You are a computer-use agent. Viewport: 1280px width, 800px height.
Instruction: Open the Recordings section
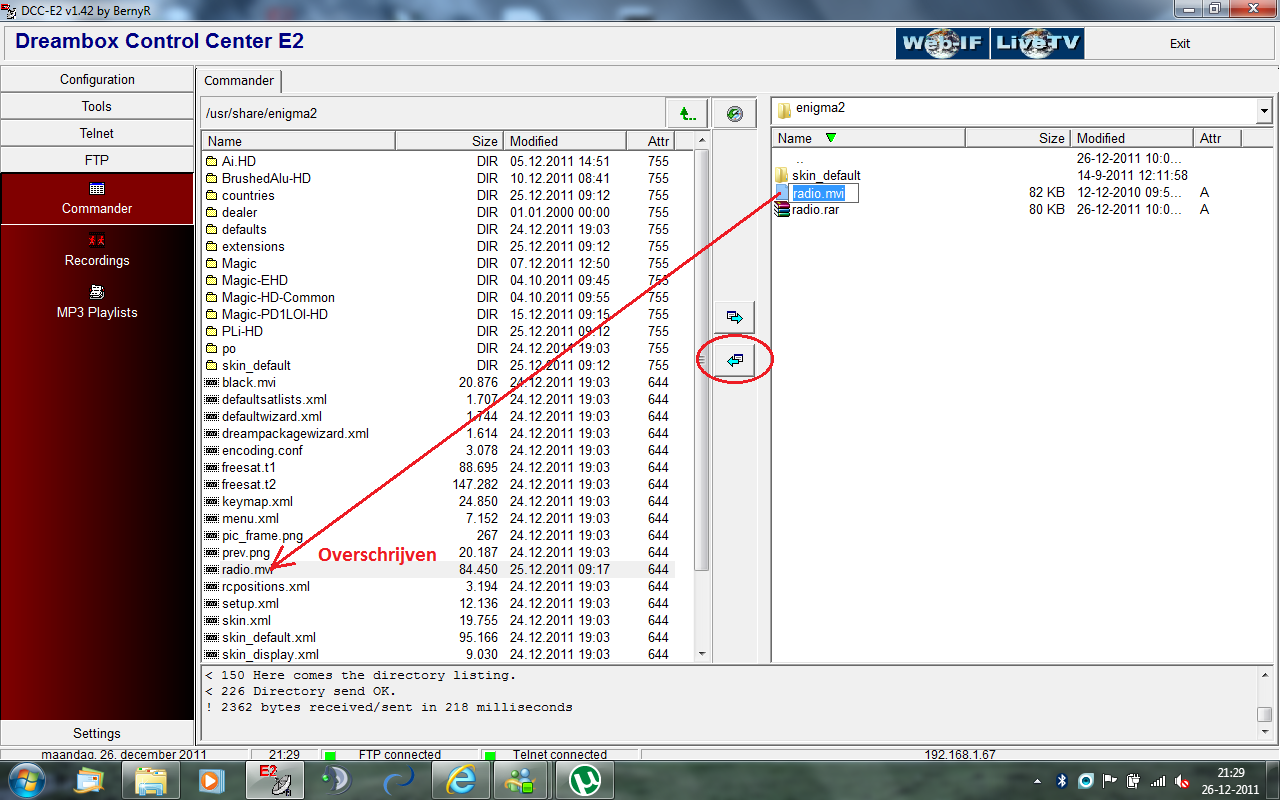[97, 250]
